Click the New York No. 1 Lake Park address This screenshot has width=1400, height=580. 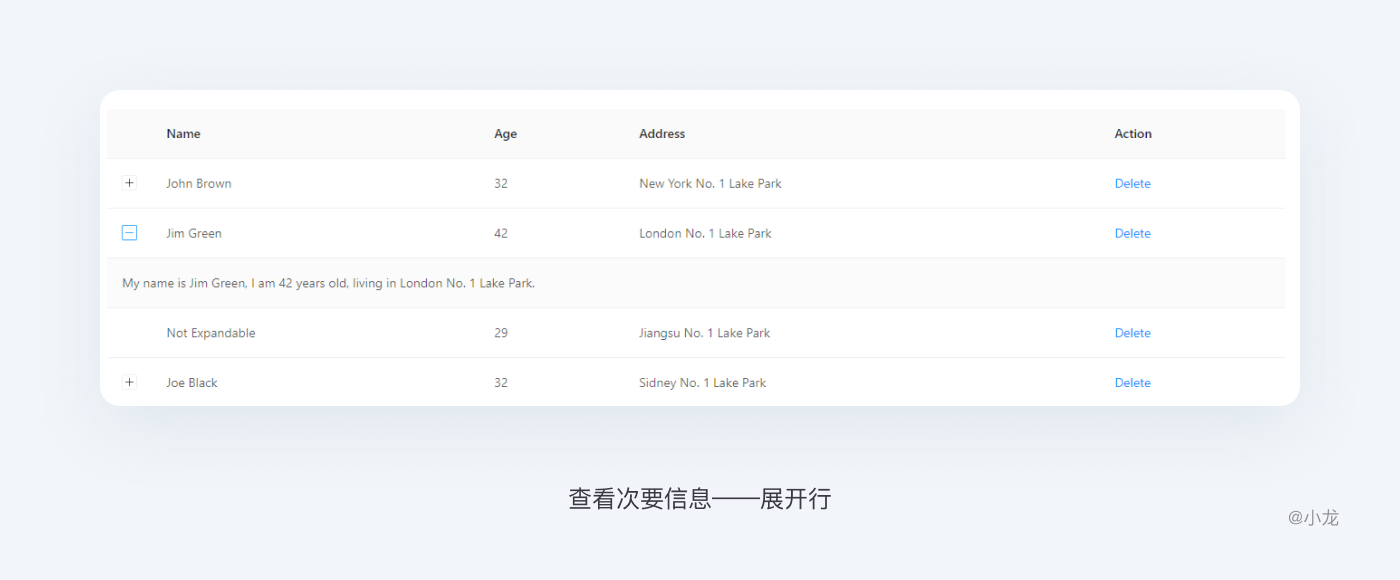click(710, 184)
